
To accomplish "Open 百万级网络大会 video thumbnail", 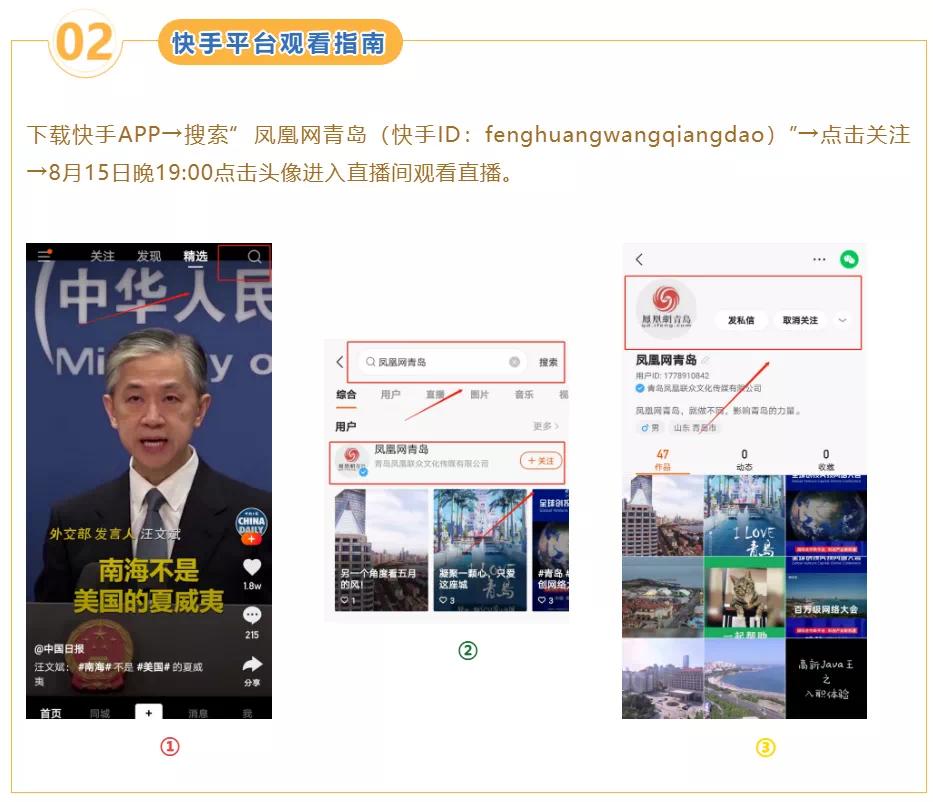I will [x=826, y=597].
